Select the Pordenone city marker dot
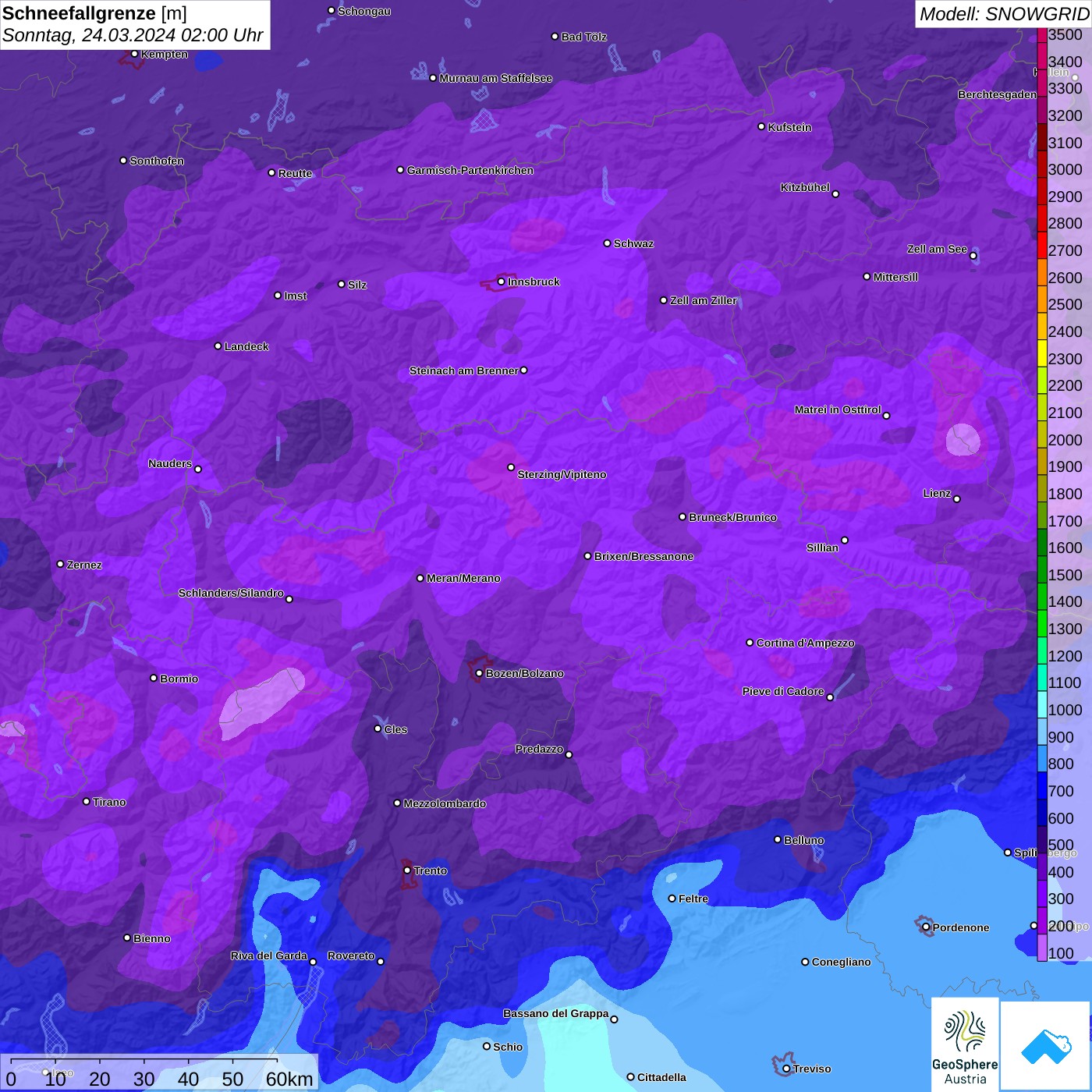This screenshot has height=1092, width=1092. click(926, 927)
